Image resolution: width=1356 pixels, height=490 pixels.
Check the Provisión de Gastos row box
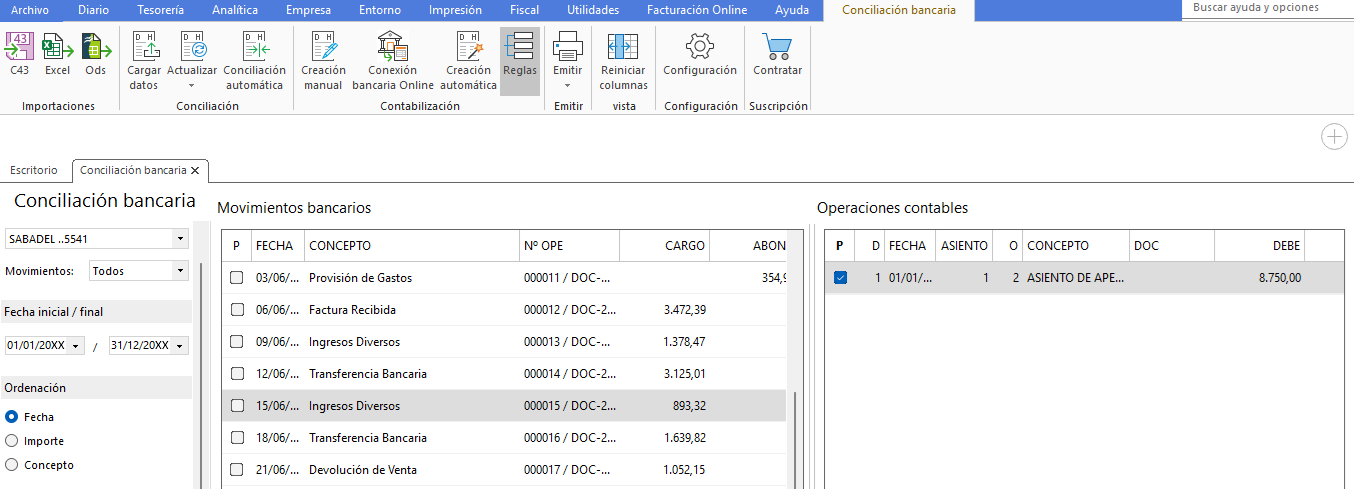pyautogui.click(x=237, y=278)
